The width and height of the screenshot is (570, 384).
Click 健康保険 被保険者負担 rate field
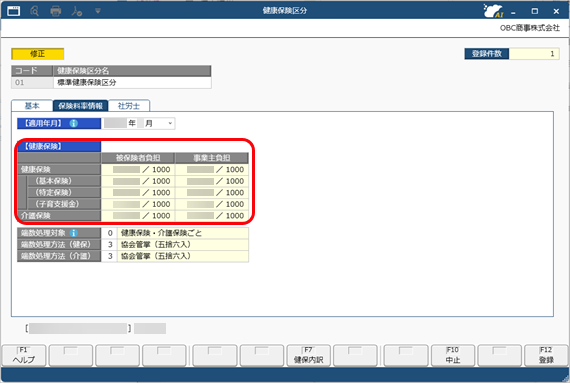(138, 169)
